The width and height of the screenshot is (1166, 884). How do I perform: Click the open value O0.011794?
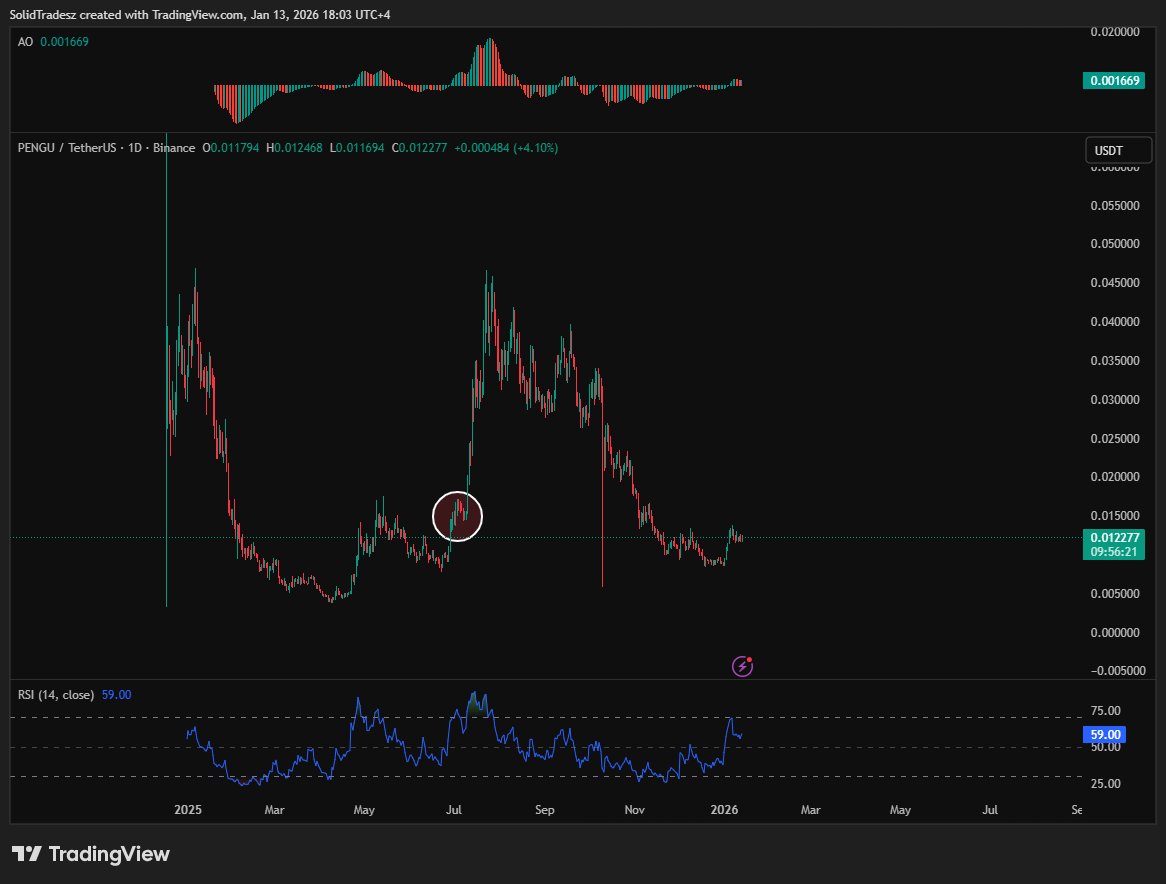pos(231,148)
